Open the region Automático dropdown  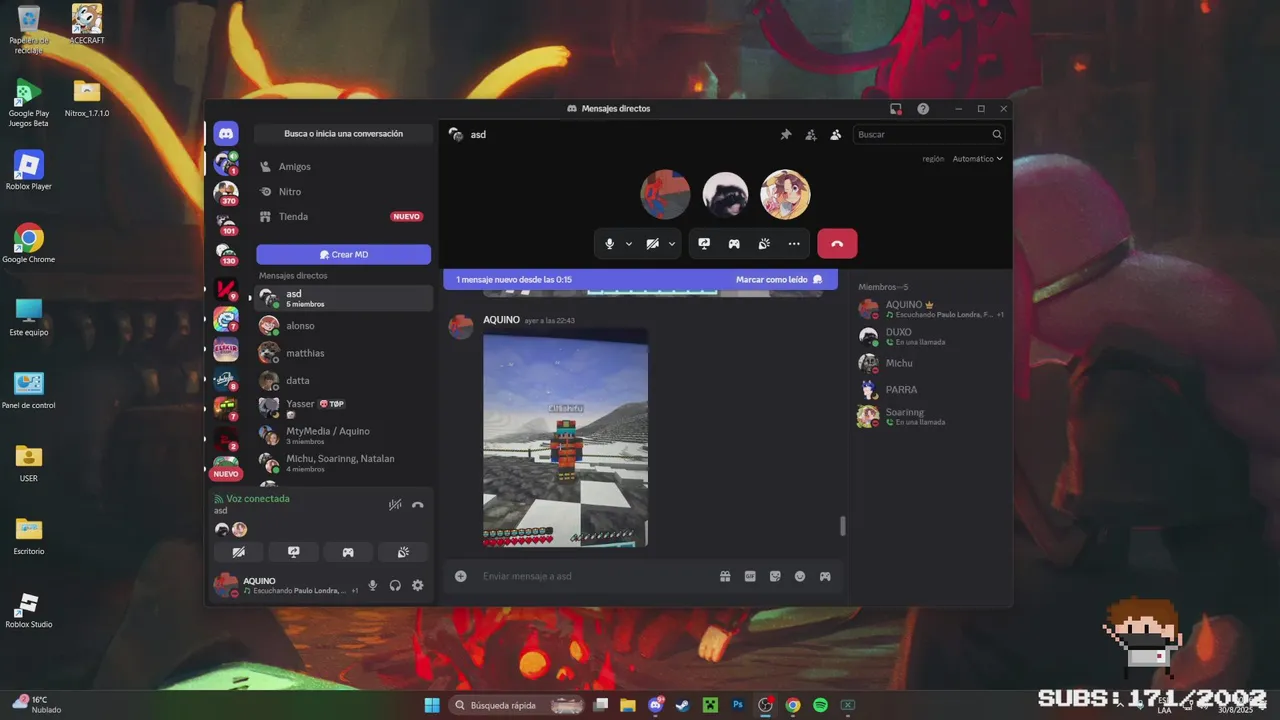[977, 158]
